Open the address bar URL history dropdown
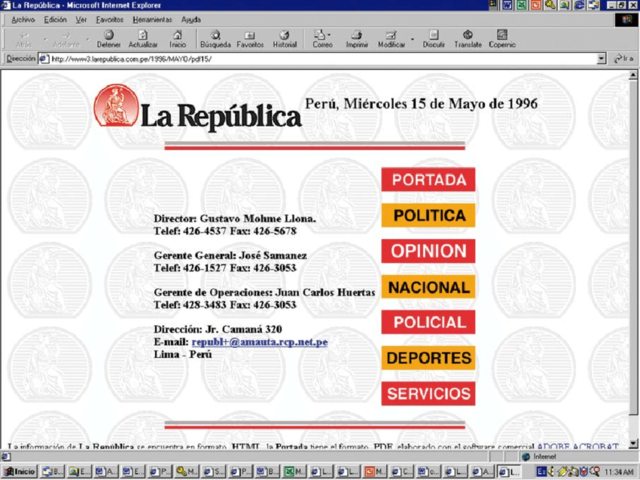 (601, 59)
